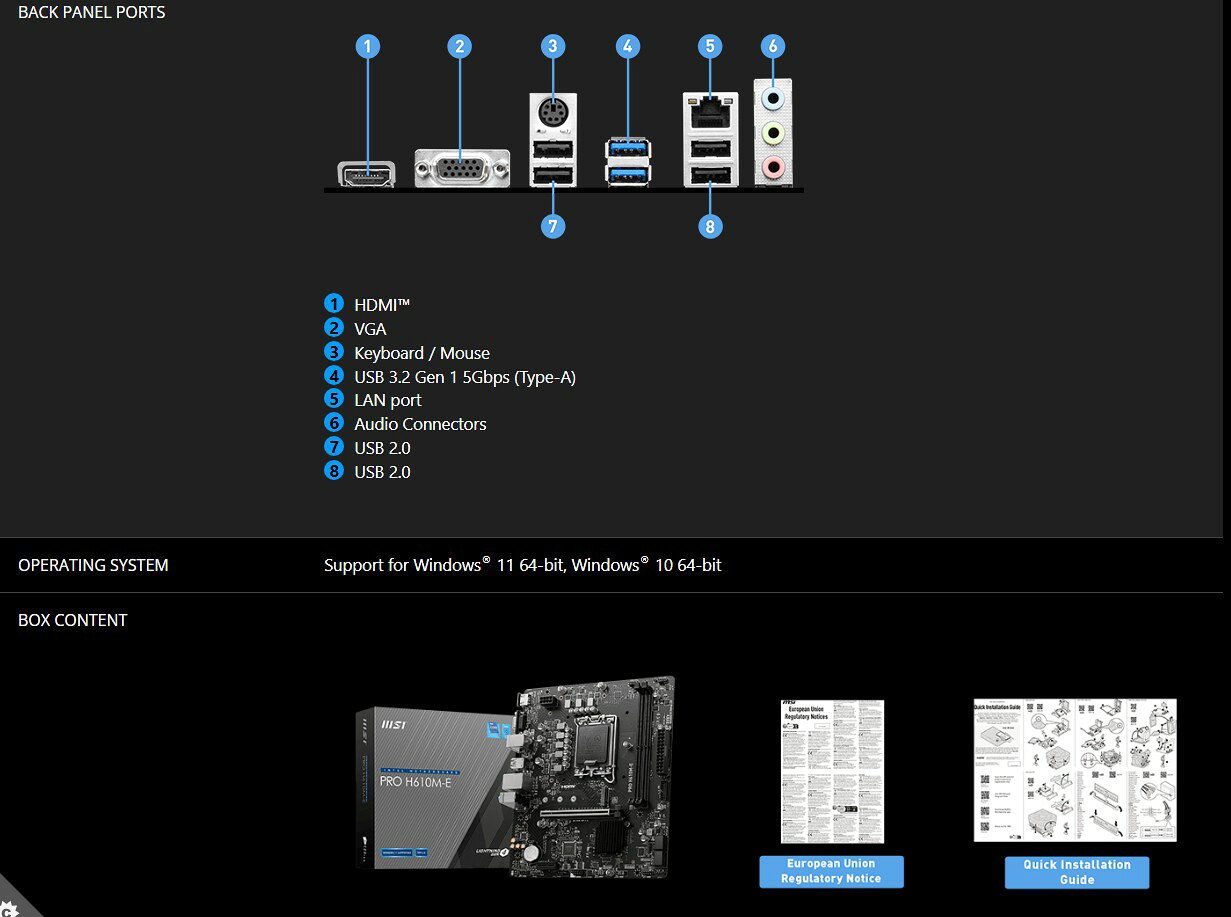1231x917 pixels.
Task: Click the "HDMI™" legend text
Action: tap(382, 305)
